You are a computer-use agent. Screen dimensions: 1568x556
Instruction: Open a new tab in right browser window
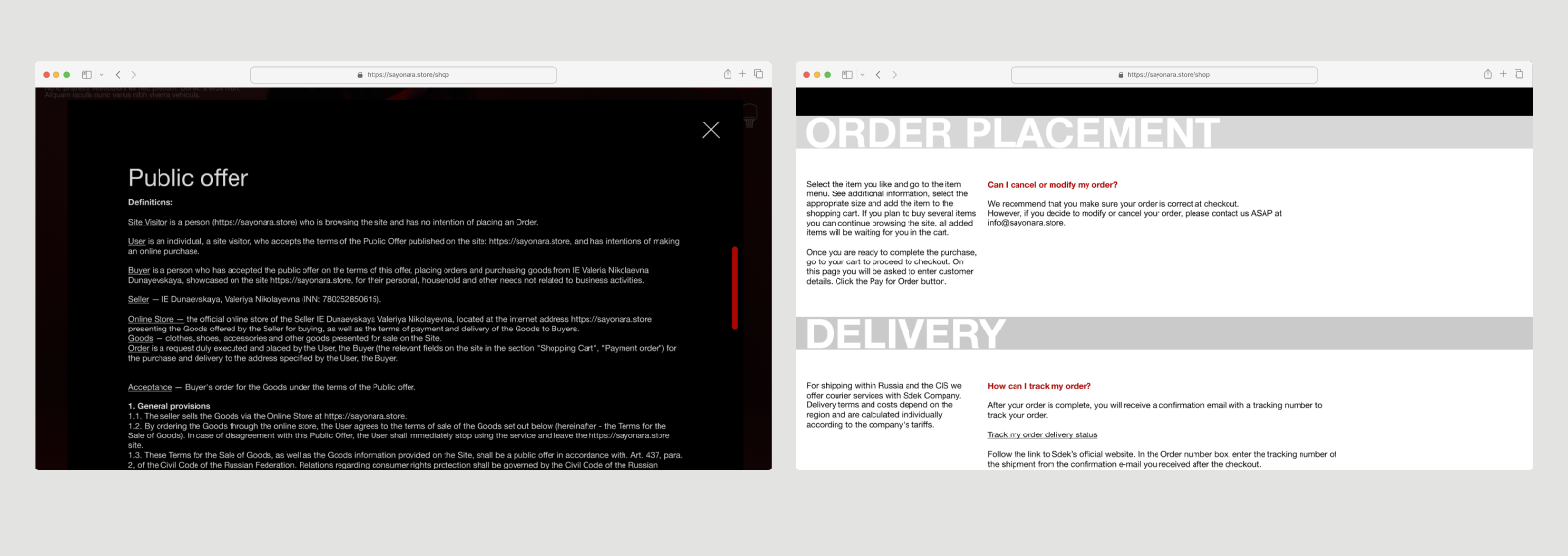[x=1503, y=74]
